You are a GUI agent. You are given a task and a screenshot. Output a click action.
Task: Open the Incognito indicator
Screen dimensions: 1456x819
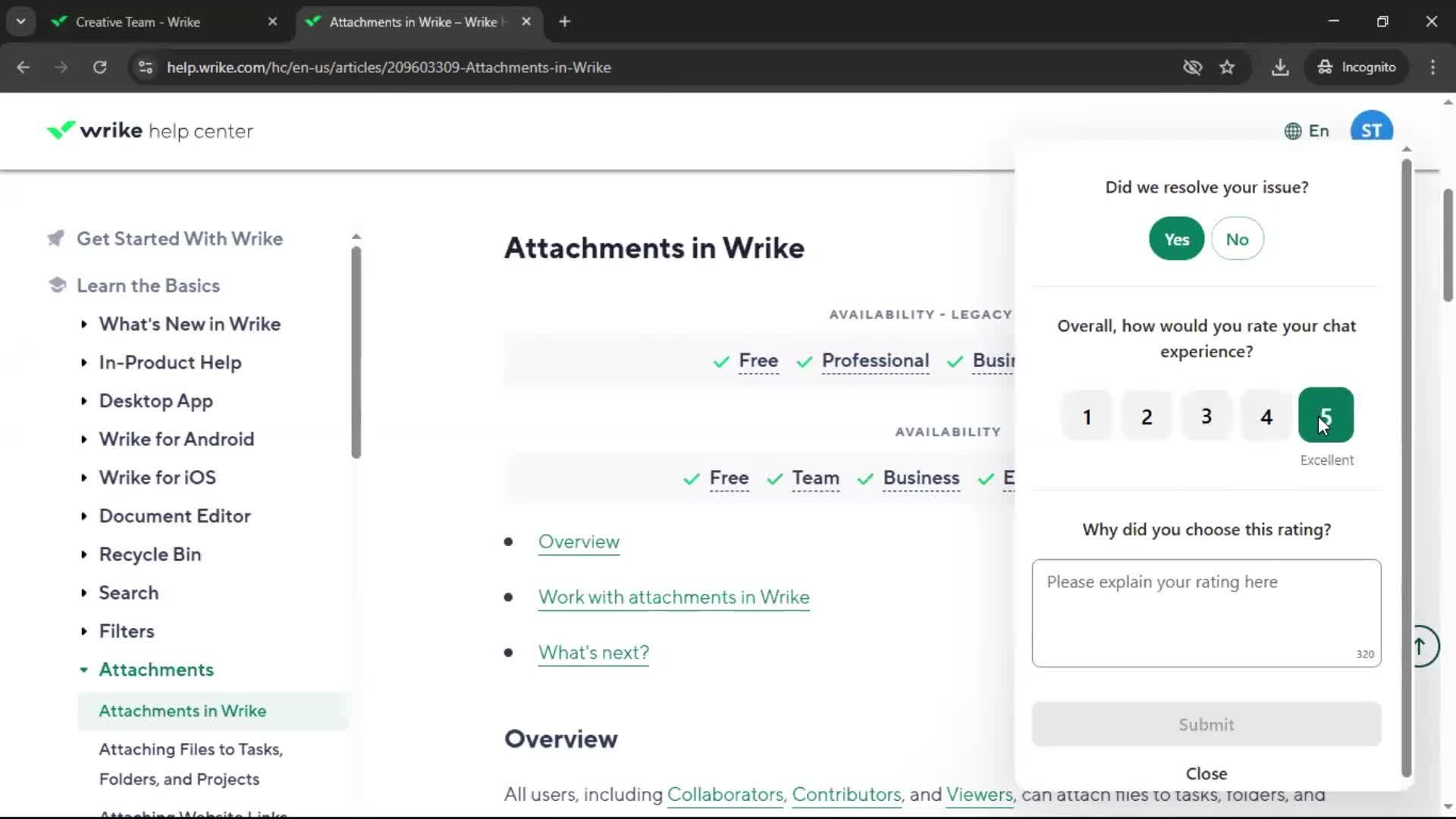[x=1357, y=67]
